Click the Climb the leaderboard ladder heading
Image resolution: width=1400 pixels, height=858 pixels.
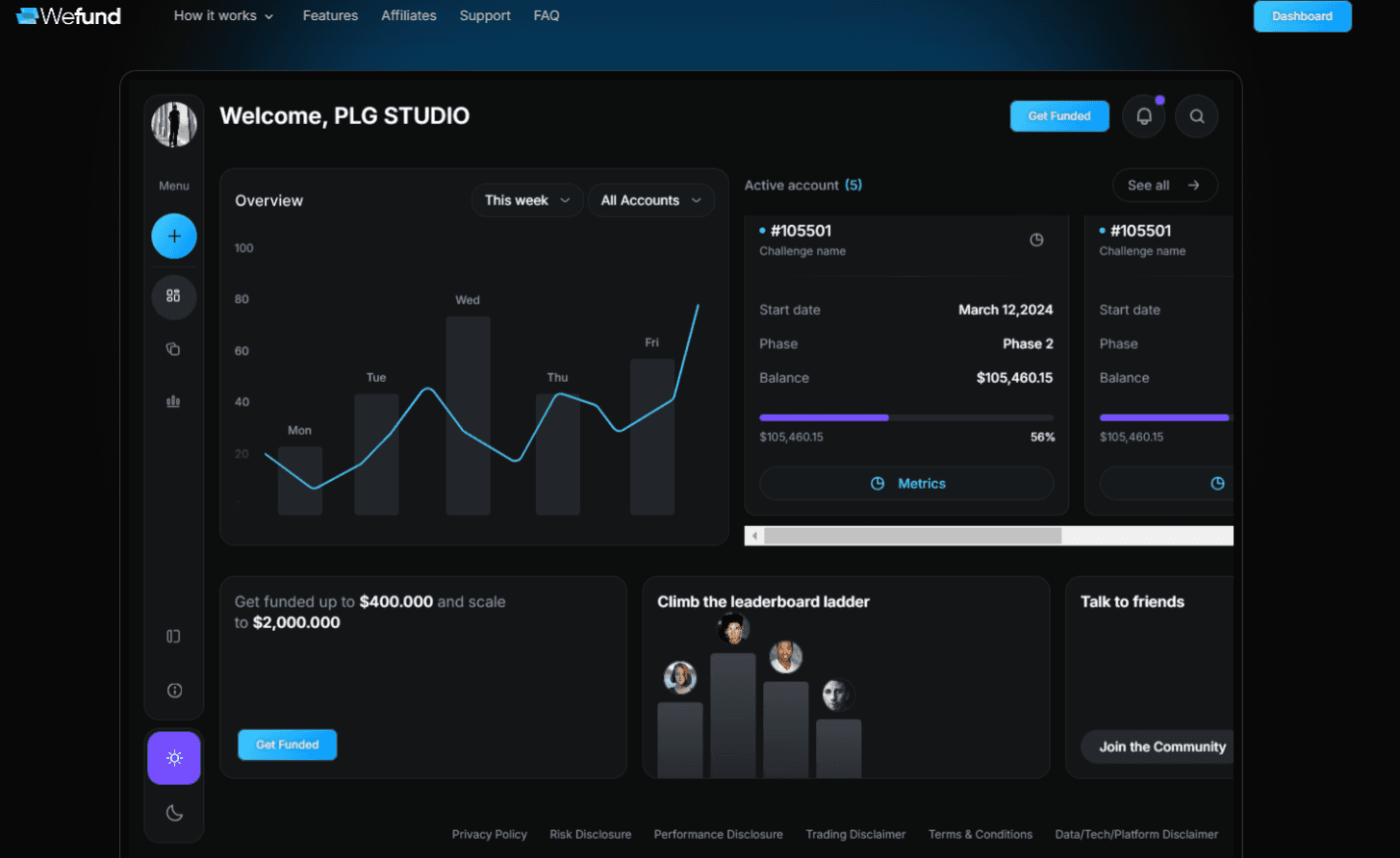point(763,602)
